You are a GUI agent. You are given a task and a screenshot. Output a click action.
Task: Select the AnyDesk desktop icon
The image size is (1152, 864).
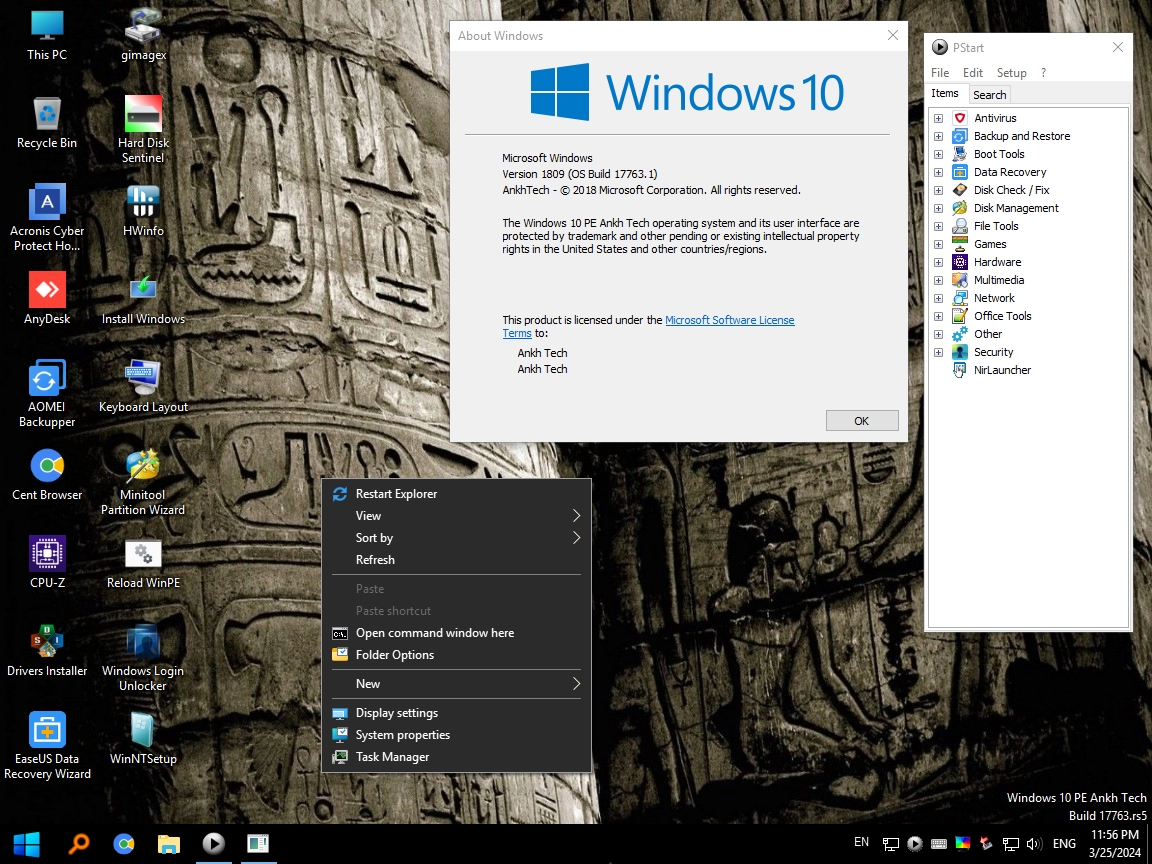point(47,298)
